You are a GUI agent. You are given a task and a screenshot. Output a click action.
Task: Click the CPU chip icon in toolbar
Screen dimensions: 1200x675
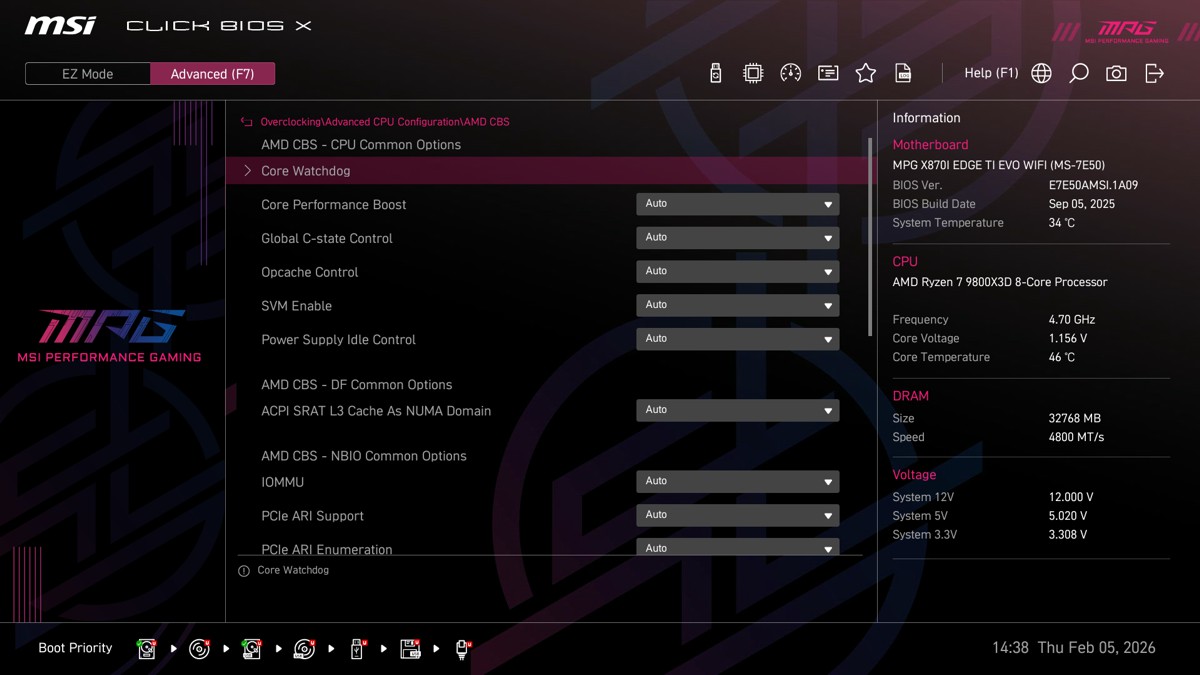pos(753,73)
